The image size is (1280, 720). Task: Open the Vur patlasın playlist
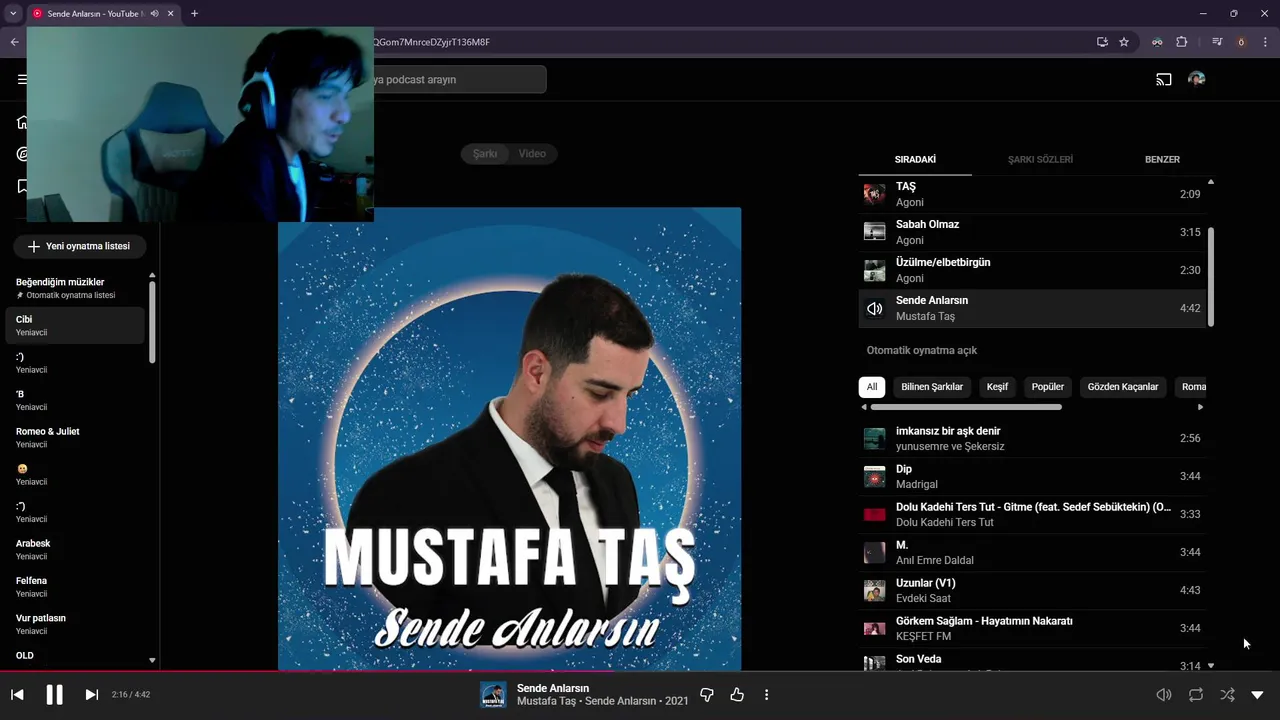coord(75,624)
